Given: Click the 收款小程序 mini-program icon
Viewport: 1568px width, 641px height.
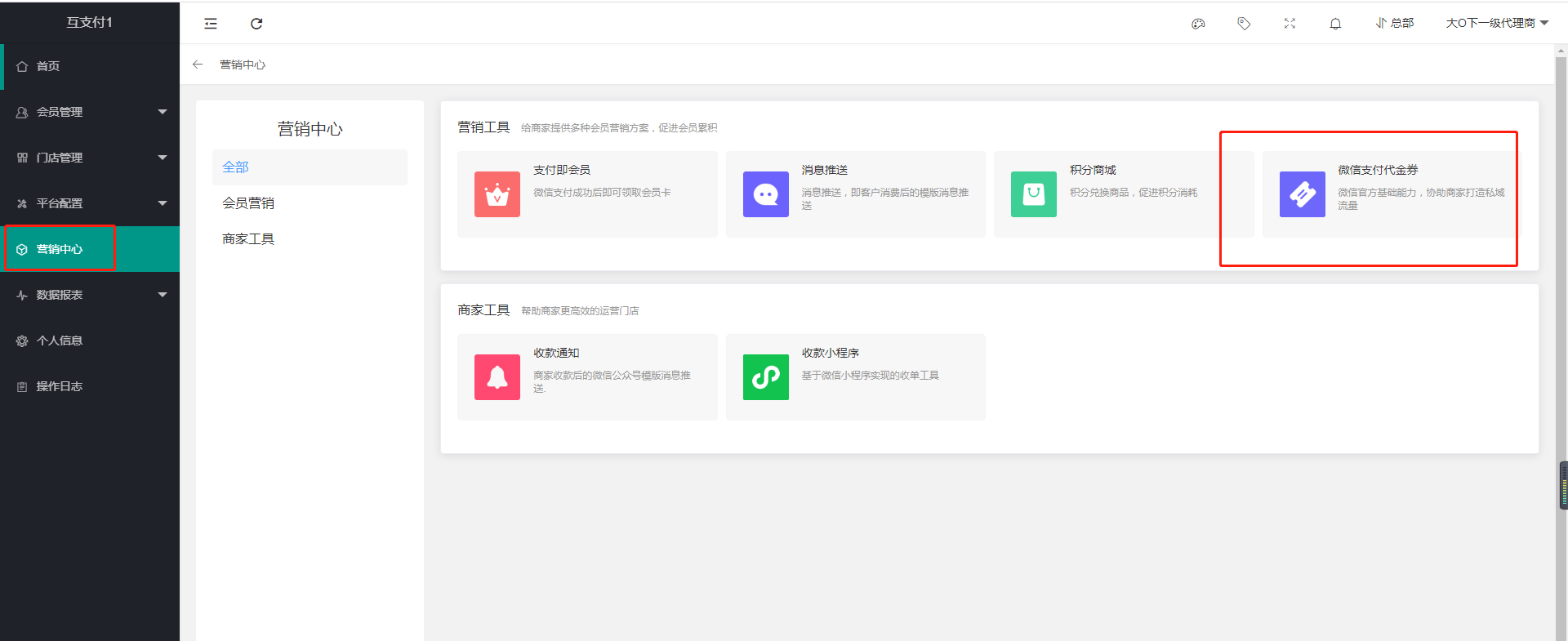Looking at the screenshot, I should (x=766, y=377).
